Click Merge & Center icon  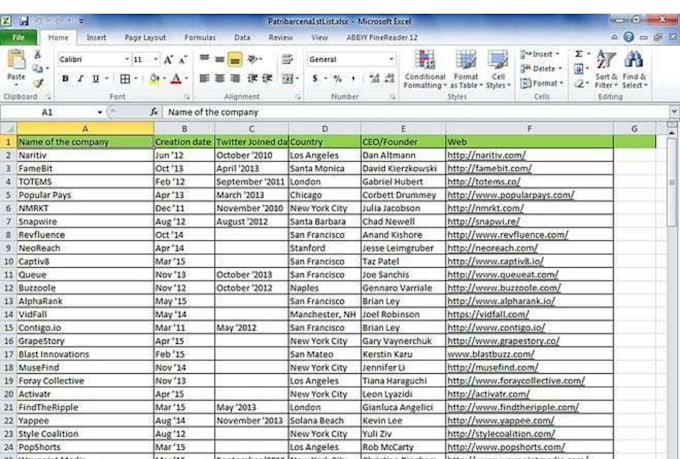point(288,79)
